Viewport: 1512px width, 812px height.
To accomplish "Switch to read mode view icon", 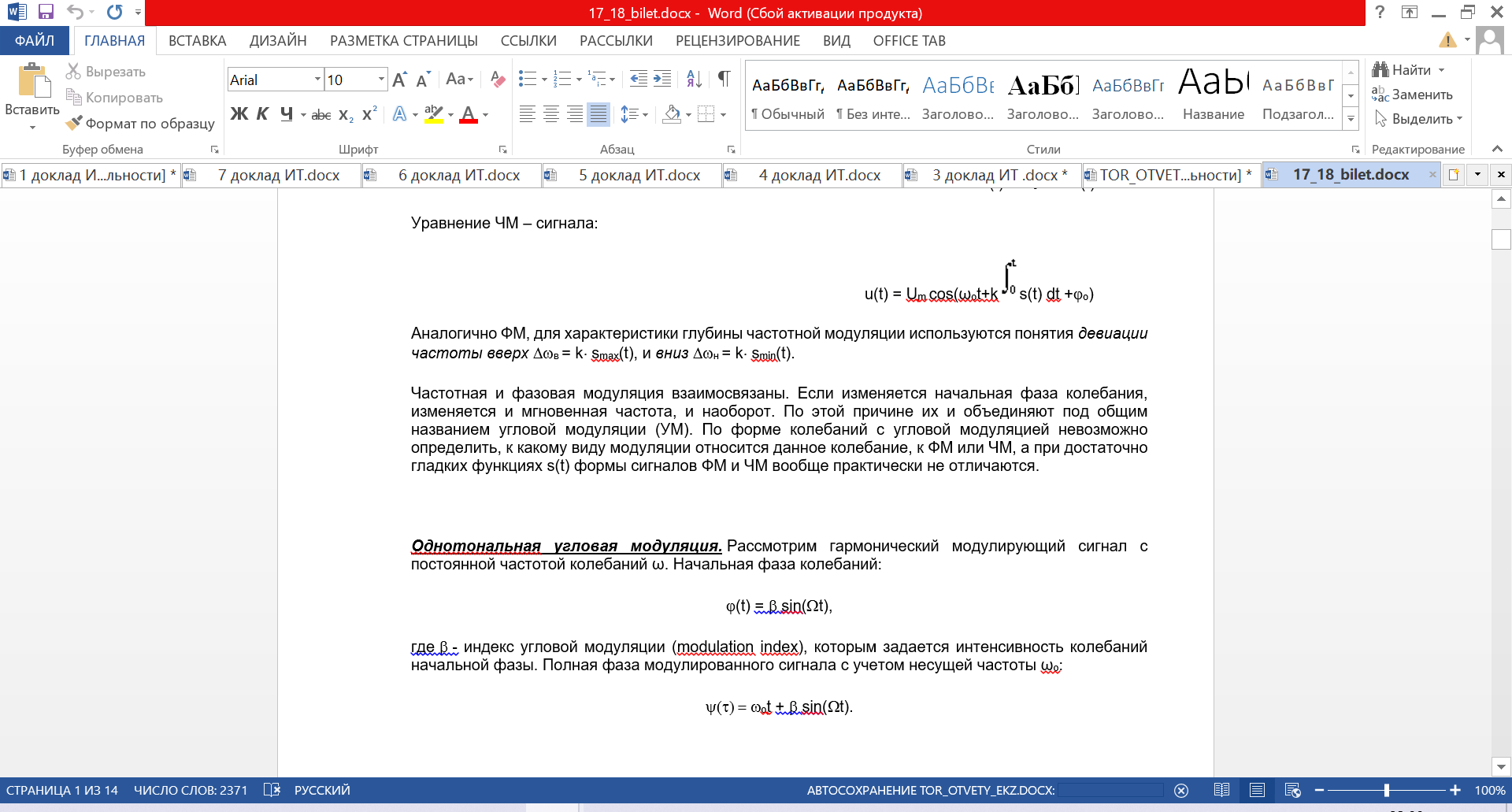I will pos(1221,790).
